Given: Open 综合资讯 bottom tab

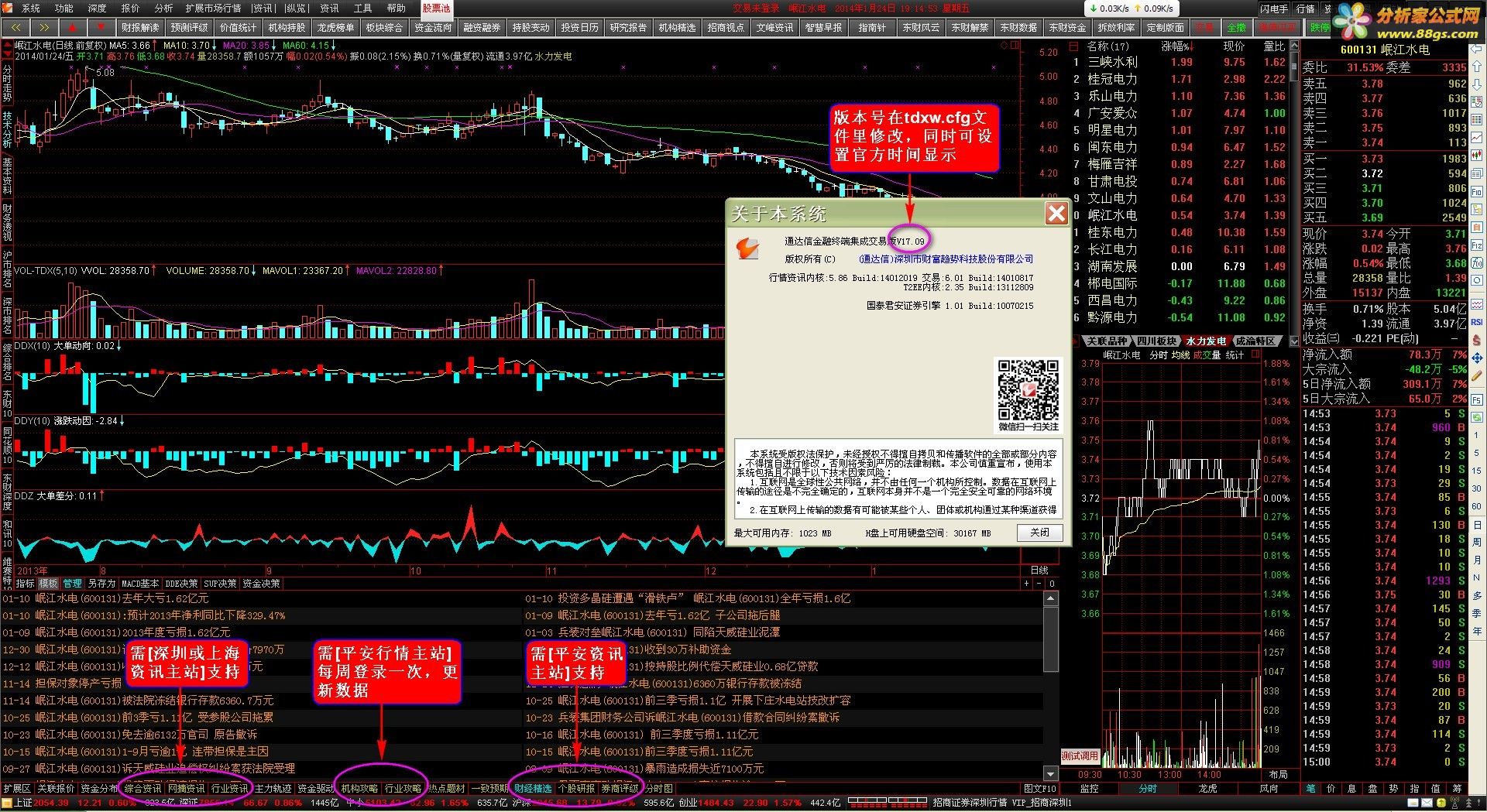Looking at the screenshot, I should point(143,789).
